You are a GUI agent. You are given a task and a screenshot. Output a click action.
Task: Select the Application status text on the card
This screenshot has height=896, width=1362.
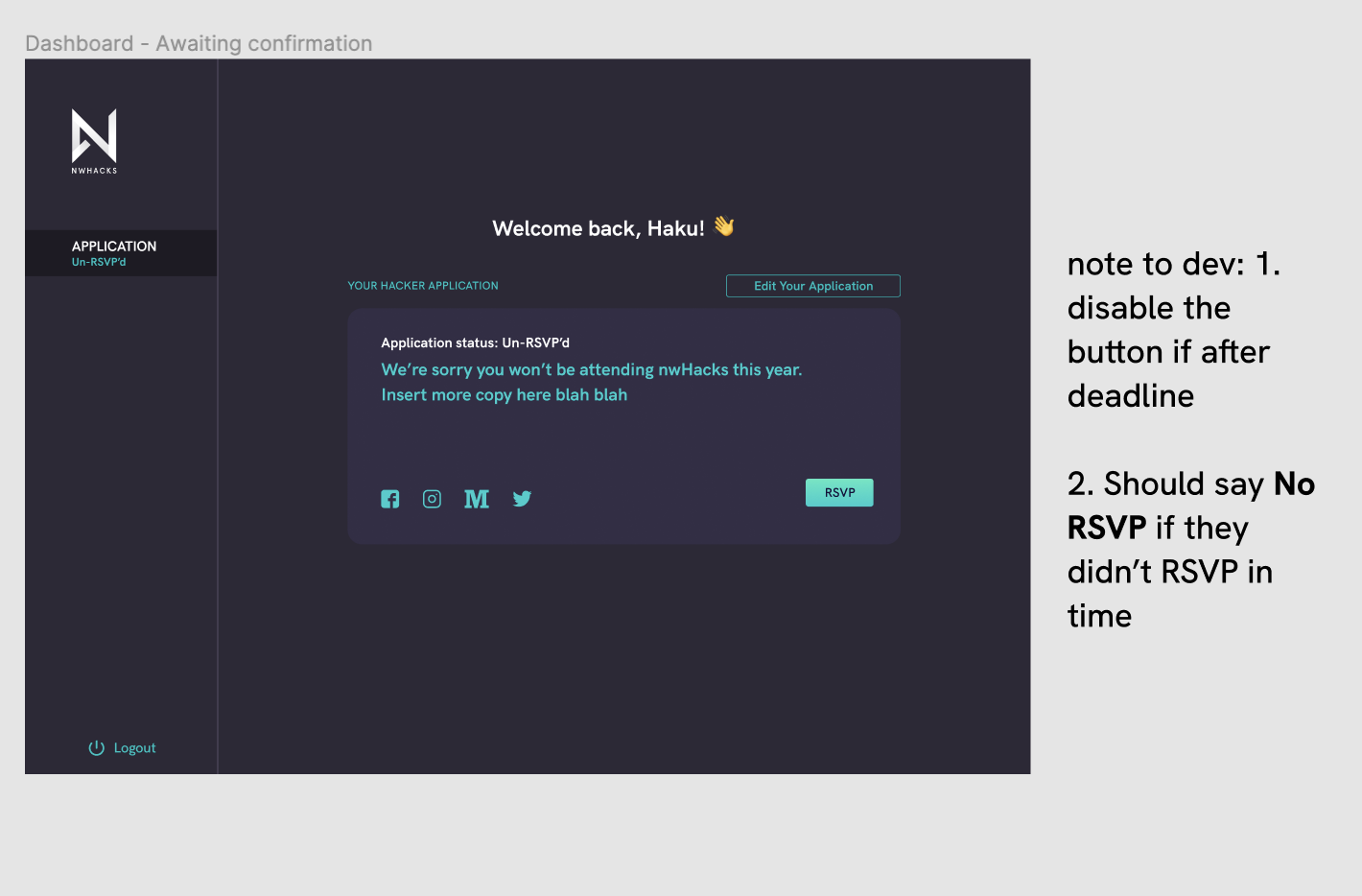pos(477,342)
